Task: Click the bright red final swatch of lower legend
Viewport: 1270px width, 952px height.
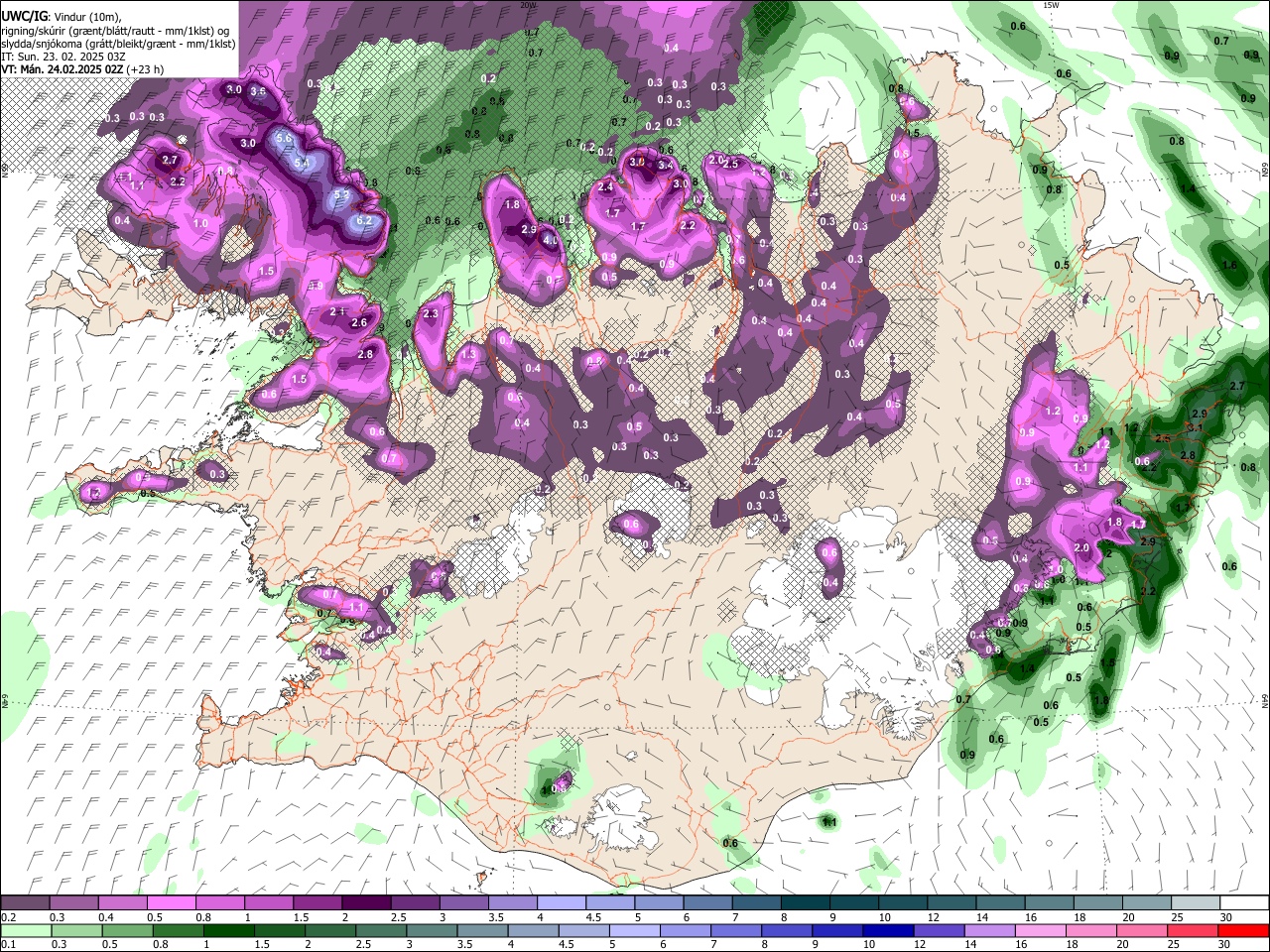Action: tap(1243, 930)
